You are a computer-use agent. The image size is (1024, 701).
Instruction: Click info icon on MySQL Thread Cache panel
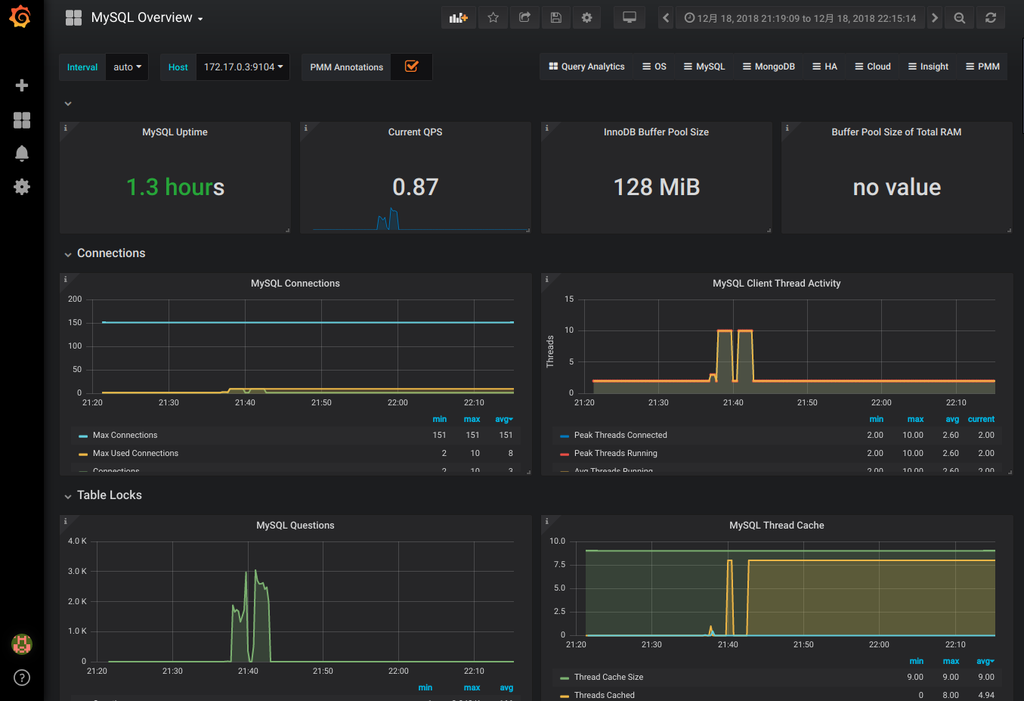point(547,521)
